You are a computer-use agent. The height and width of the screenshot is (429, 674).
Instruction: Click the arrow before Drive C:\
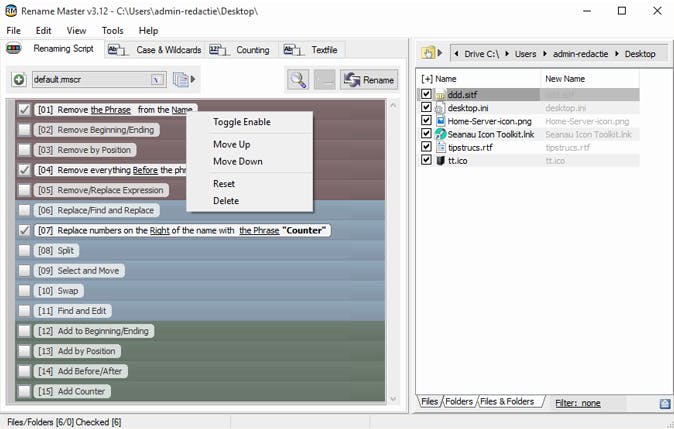[x=456, y=54]
